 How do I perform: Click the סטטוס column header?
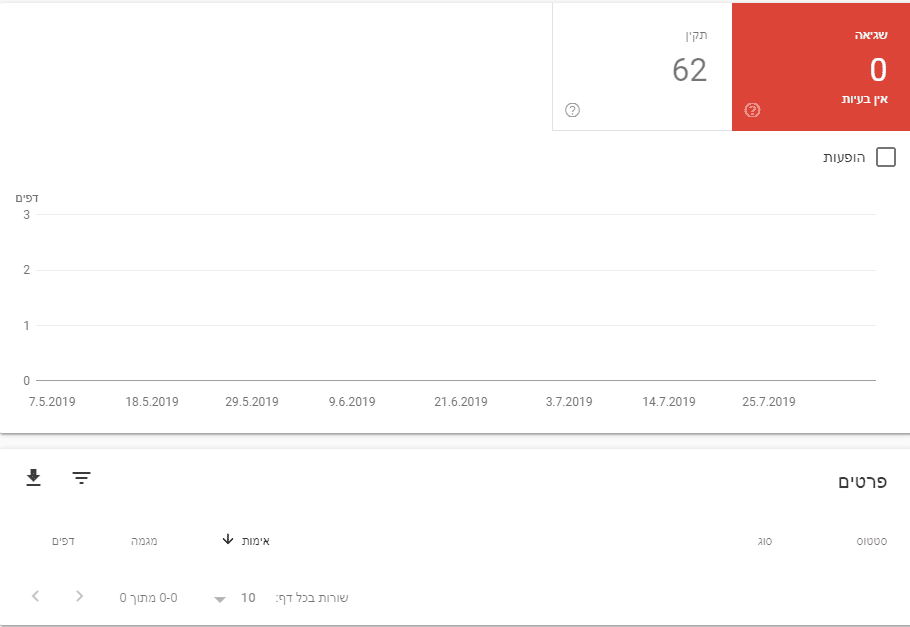coord(872,541)
